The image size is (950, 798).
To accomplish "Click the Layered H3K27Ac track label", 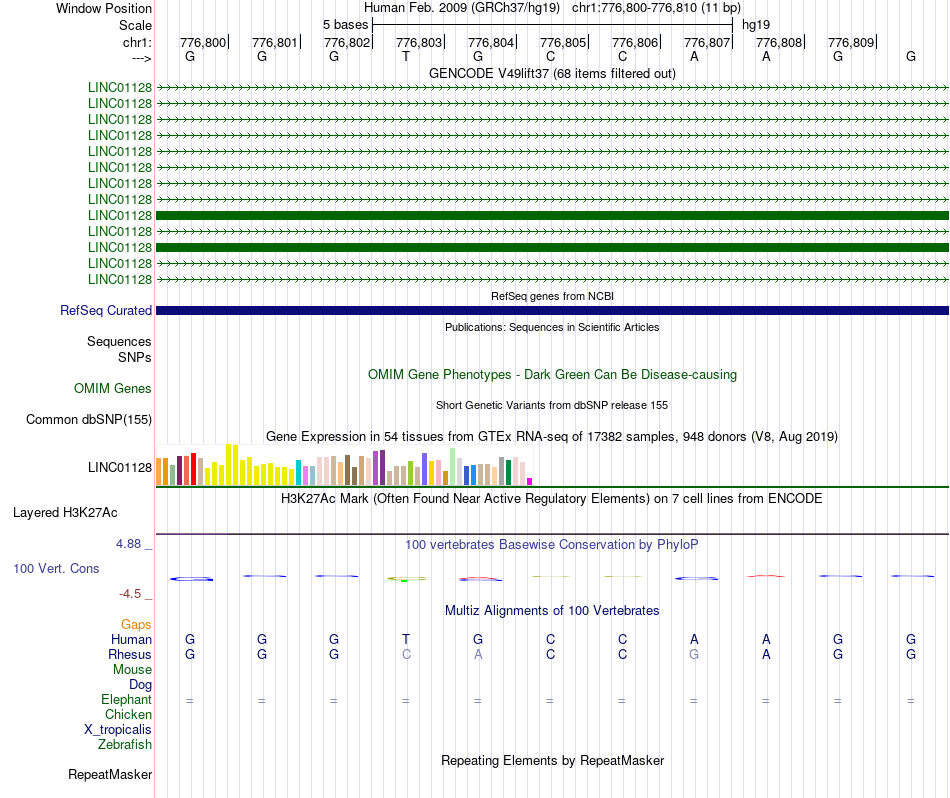I will click(65, 513).
